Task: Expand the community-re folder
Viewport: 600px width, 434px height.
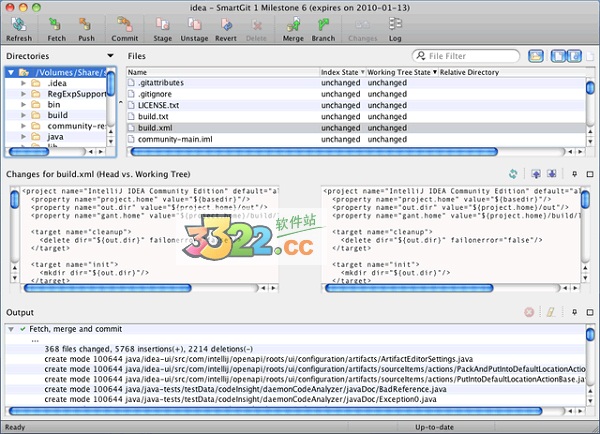Action: coord(23,126)
